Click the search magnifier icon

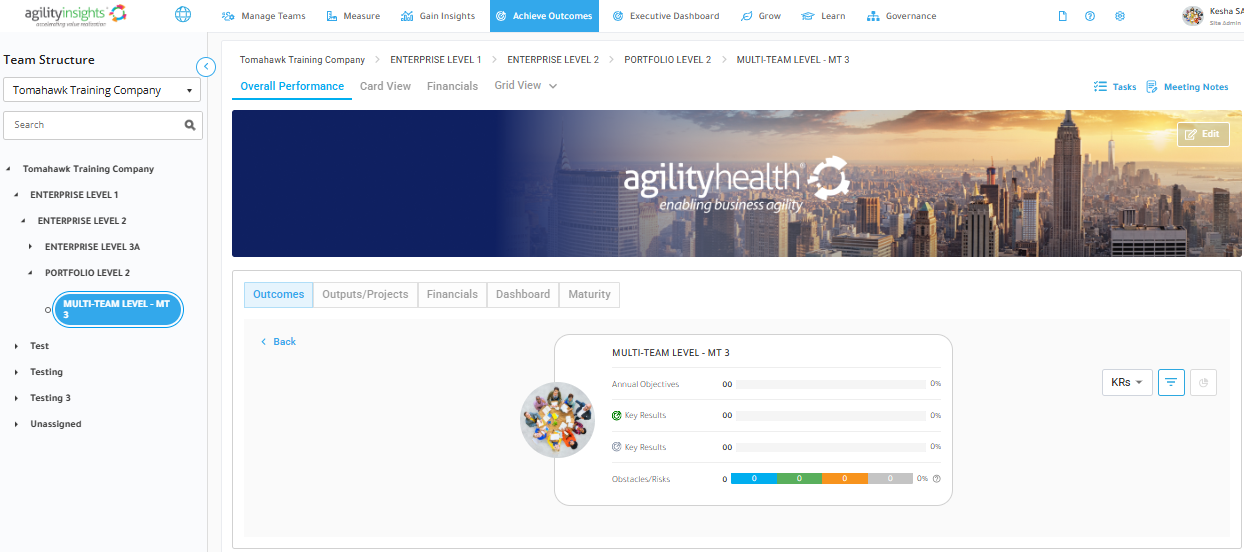(190, 125)
